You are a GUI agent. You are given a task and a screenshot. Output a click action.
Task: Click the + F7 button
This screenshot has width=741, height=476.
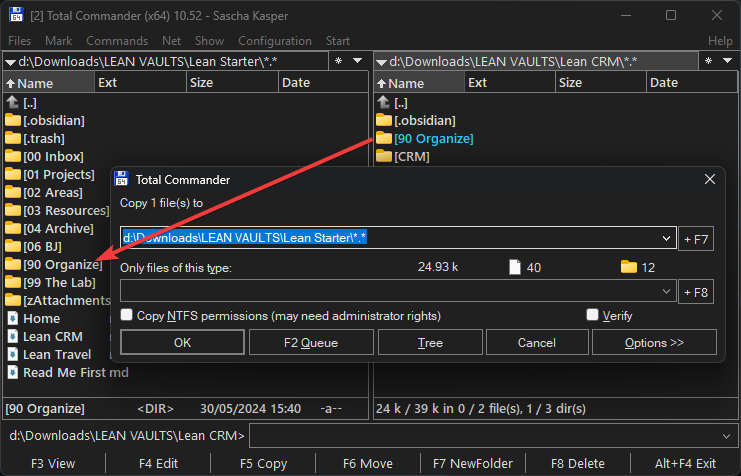pyautogui.click(x=696, y=239)
